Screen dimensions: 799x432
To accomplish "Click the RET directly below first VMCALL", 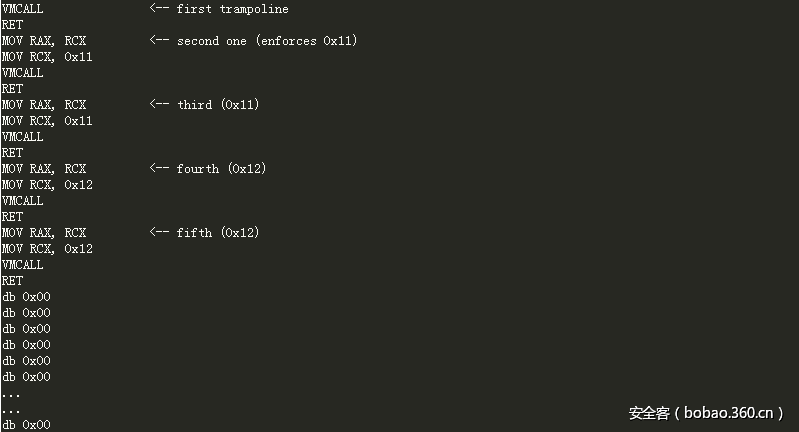I will coord(12,25).
